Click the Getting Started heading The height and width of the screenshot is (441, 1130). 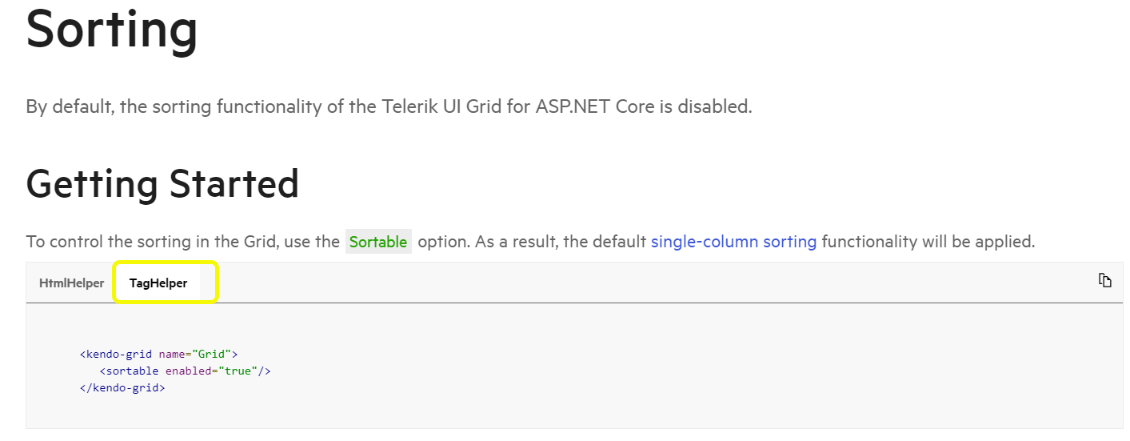pyautogui.click(x=162, y=184)
